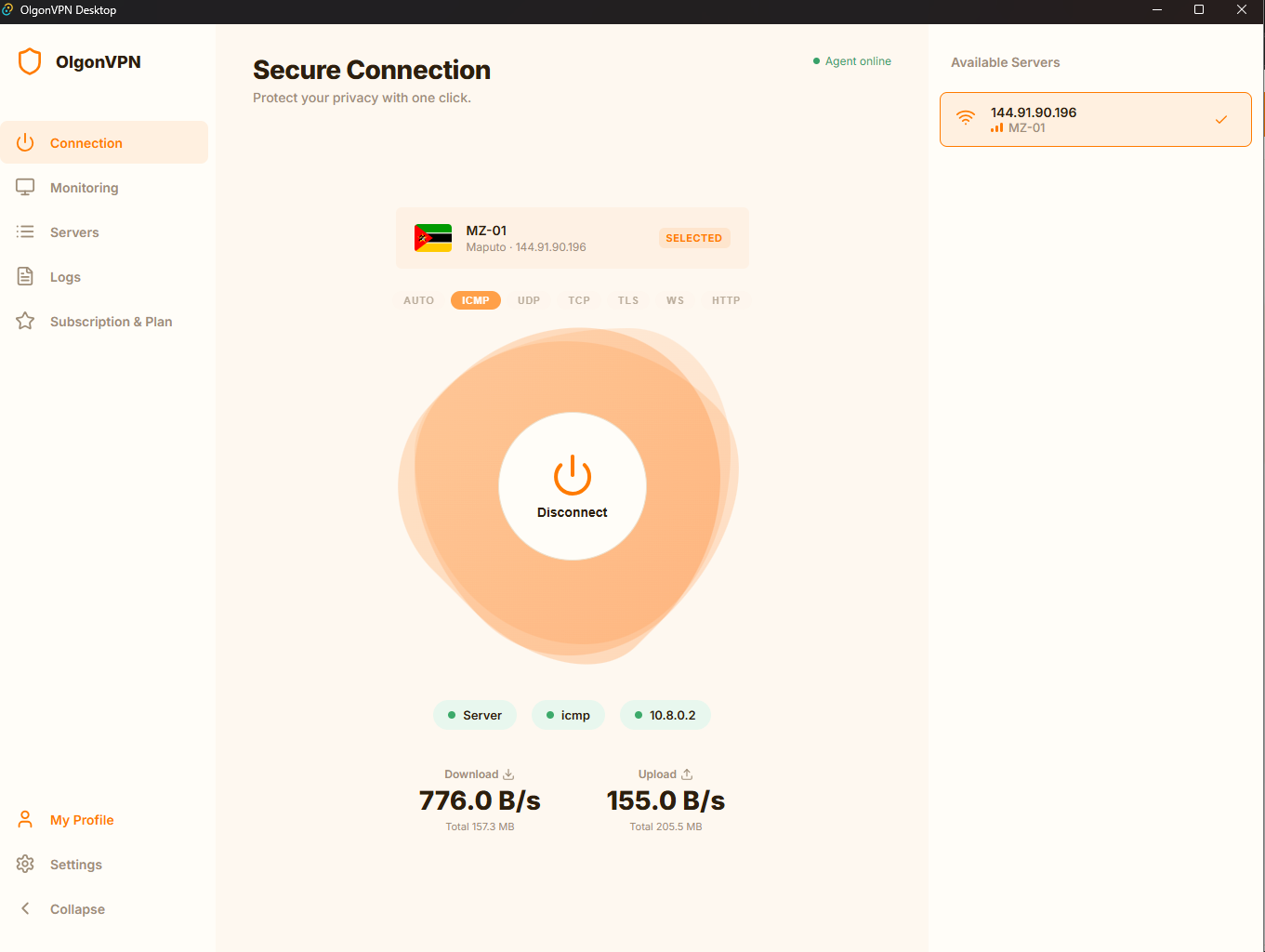Select the HTTP protocol option
This screenshot has width=1265, height=952.
tap(726, 300)
